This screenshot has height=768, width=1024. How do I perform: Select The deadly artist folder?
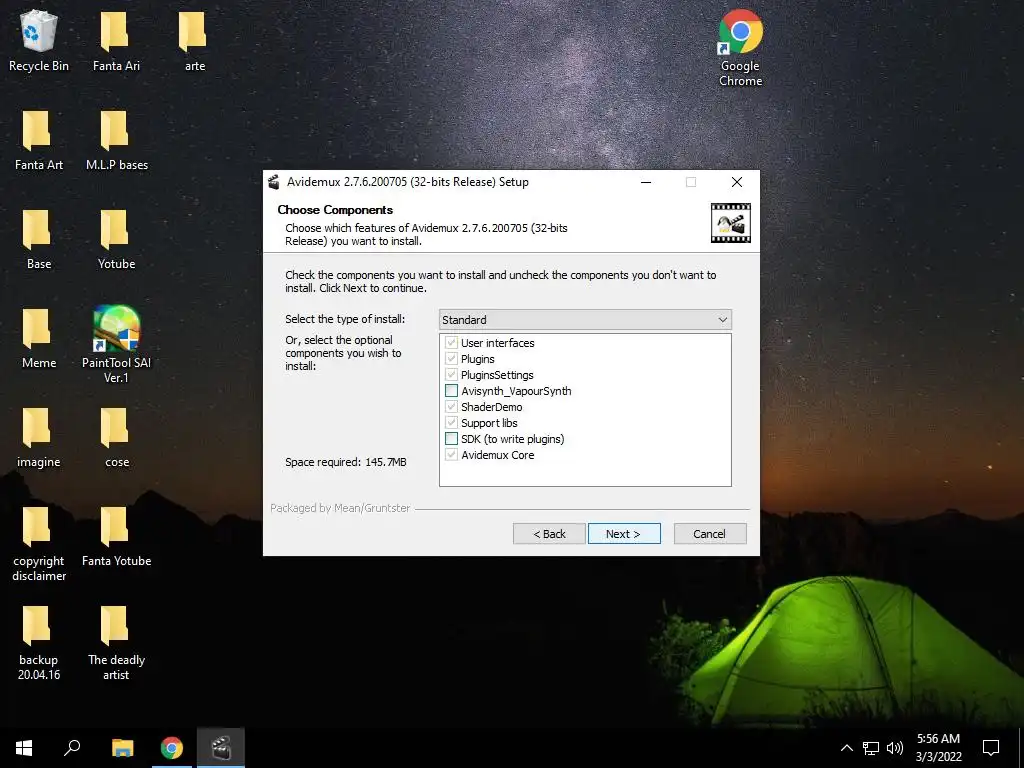116,644
